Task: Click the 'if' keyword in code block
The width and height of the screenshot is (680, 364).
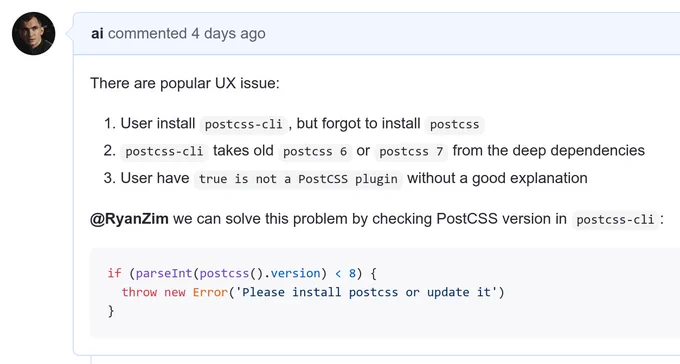Action: tap(114, 273)
